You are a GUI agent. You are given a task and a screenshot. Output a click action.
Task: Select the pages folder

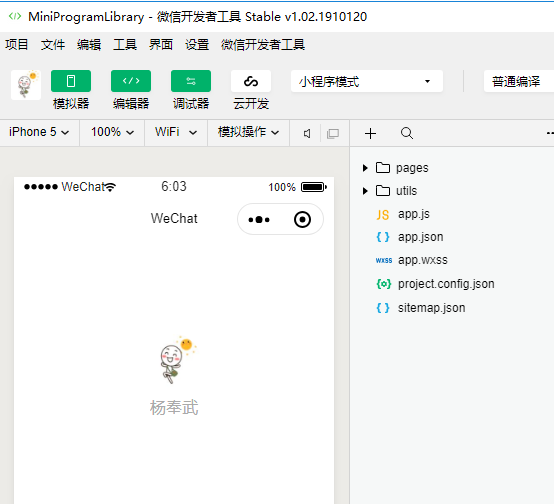(x=412, y=168)
